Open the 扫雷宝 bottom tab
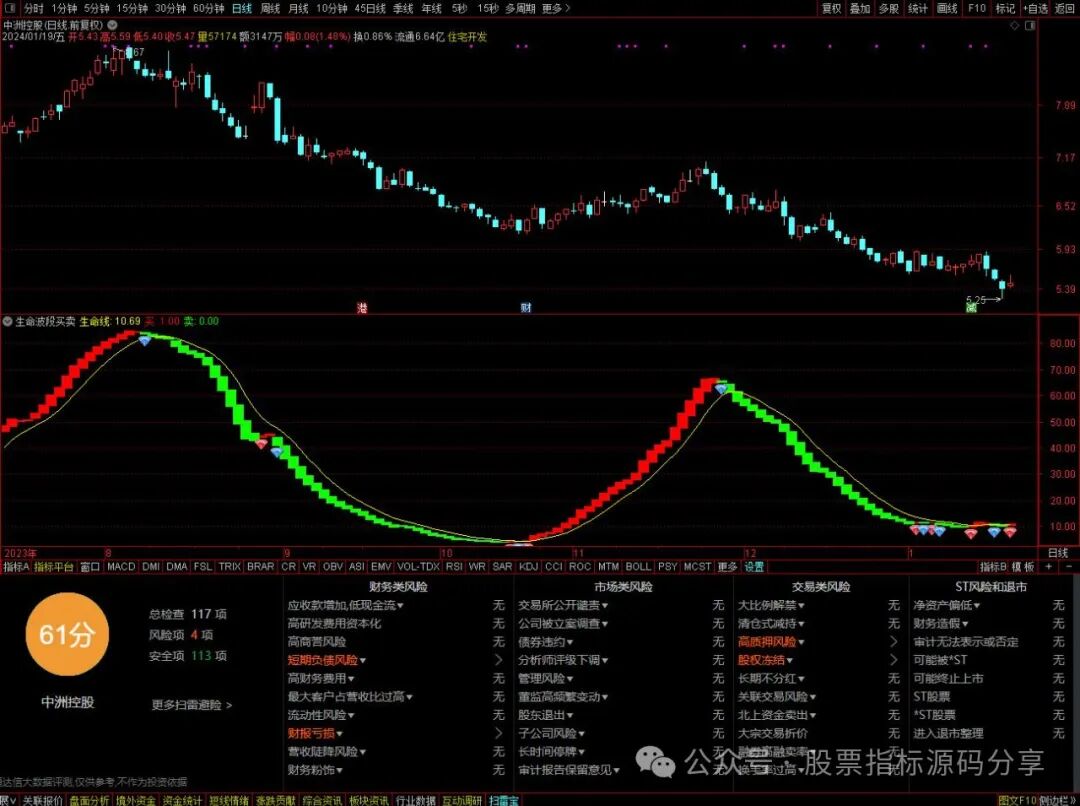Image resolution: width=1080 pixels, height=806 pixels. (x=503, y=800)
